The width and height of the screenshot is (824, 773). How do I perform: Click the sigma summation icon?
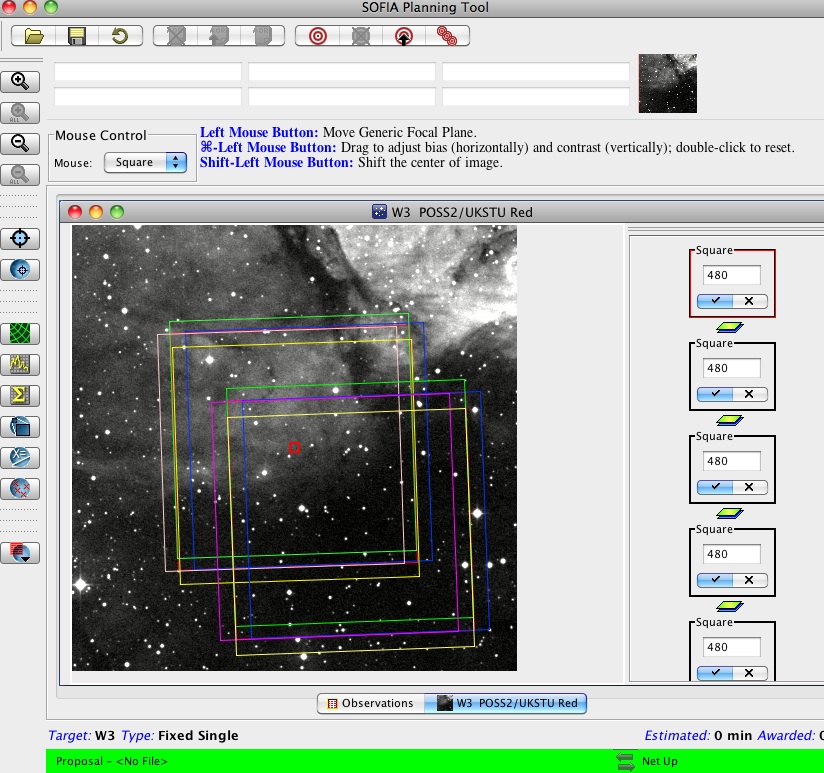pos(20,395)
